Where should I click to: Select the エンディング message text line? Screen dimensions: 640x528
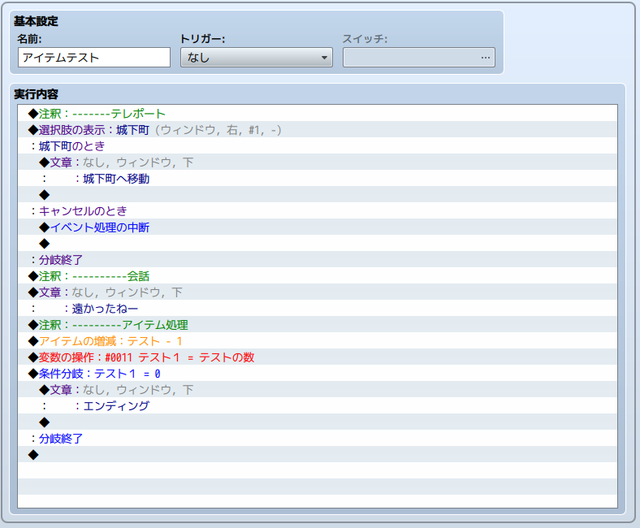click(318, 406)
